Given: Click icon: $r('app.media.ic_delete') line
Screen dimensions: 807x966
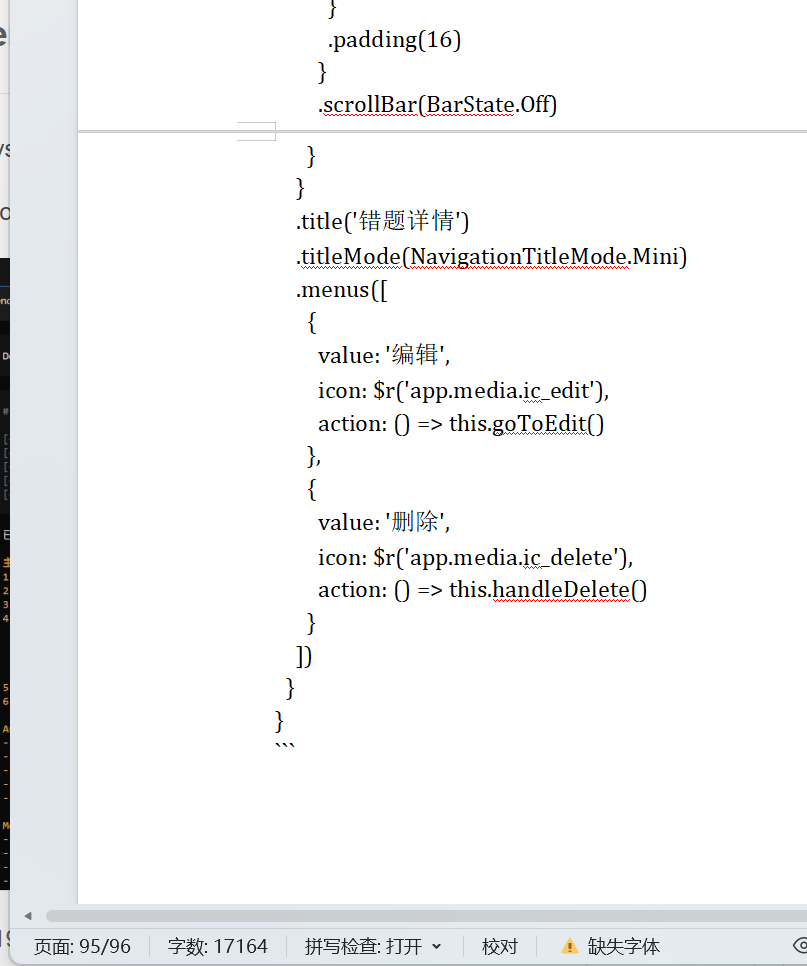Looking at the screenshot, I should [476, 558].
